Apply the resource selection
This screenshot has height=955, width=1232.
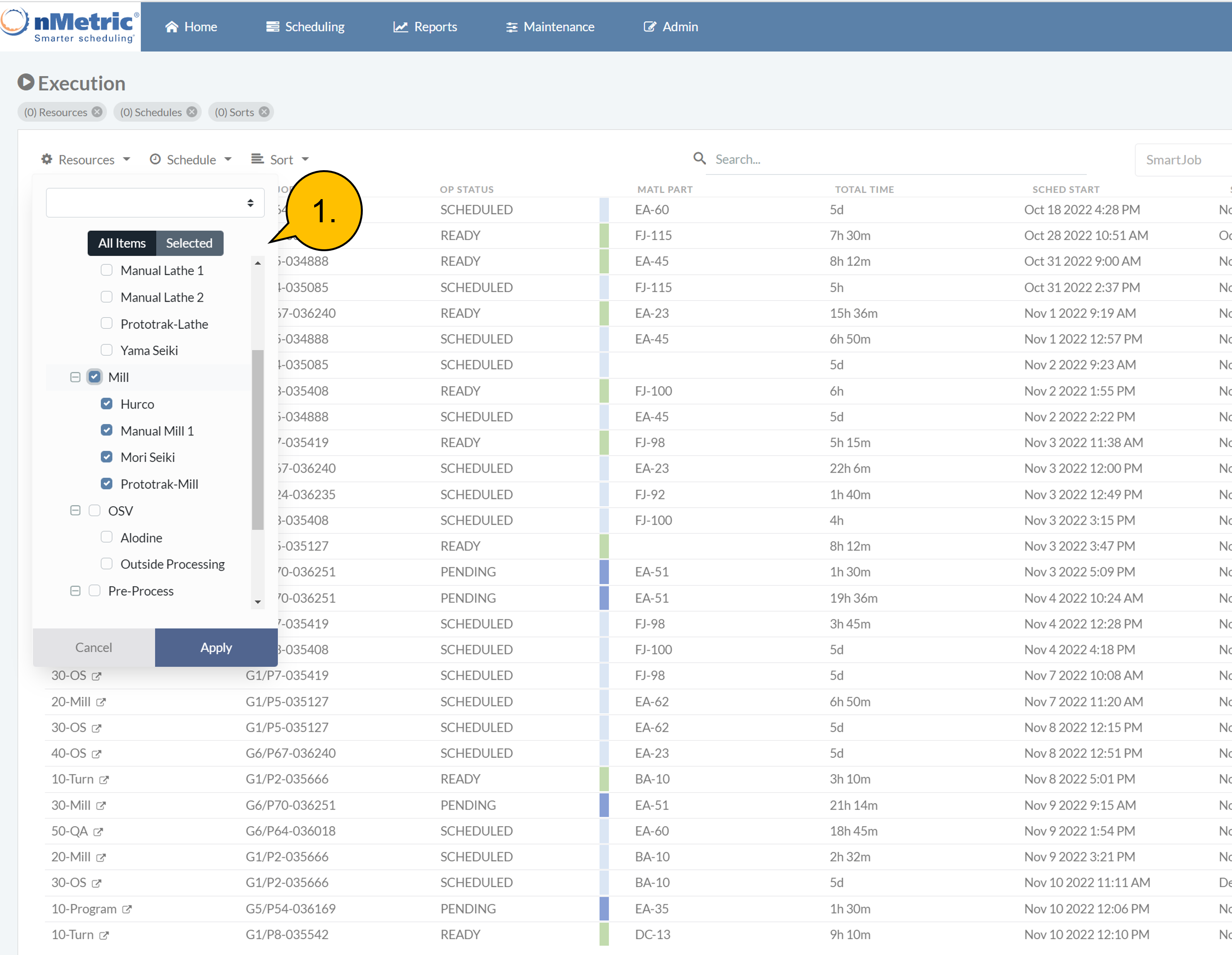pyautogui.click(x=216, y=647)
